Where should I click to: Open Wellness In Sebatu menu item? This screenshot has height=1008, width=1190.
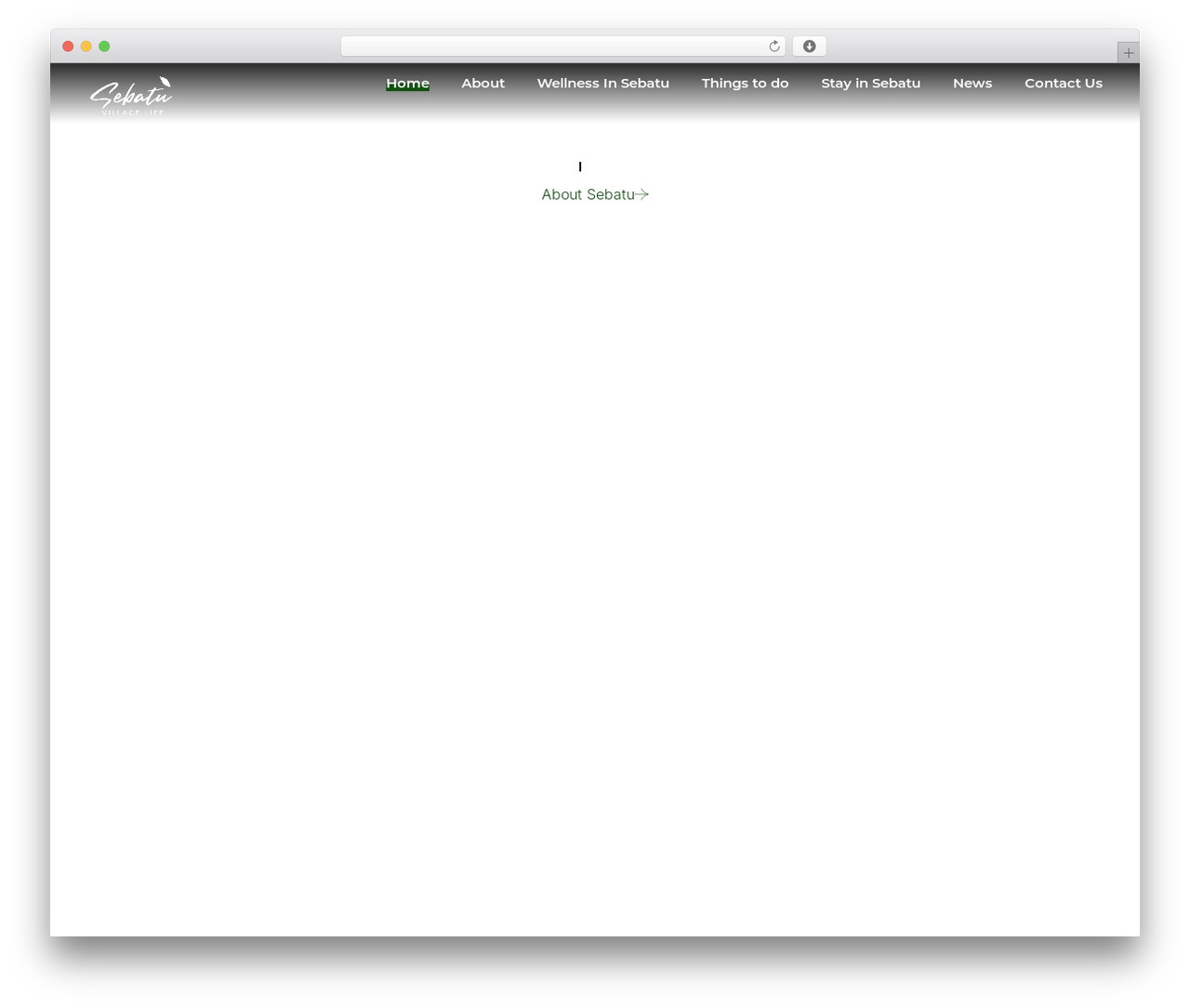point(602,83)
